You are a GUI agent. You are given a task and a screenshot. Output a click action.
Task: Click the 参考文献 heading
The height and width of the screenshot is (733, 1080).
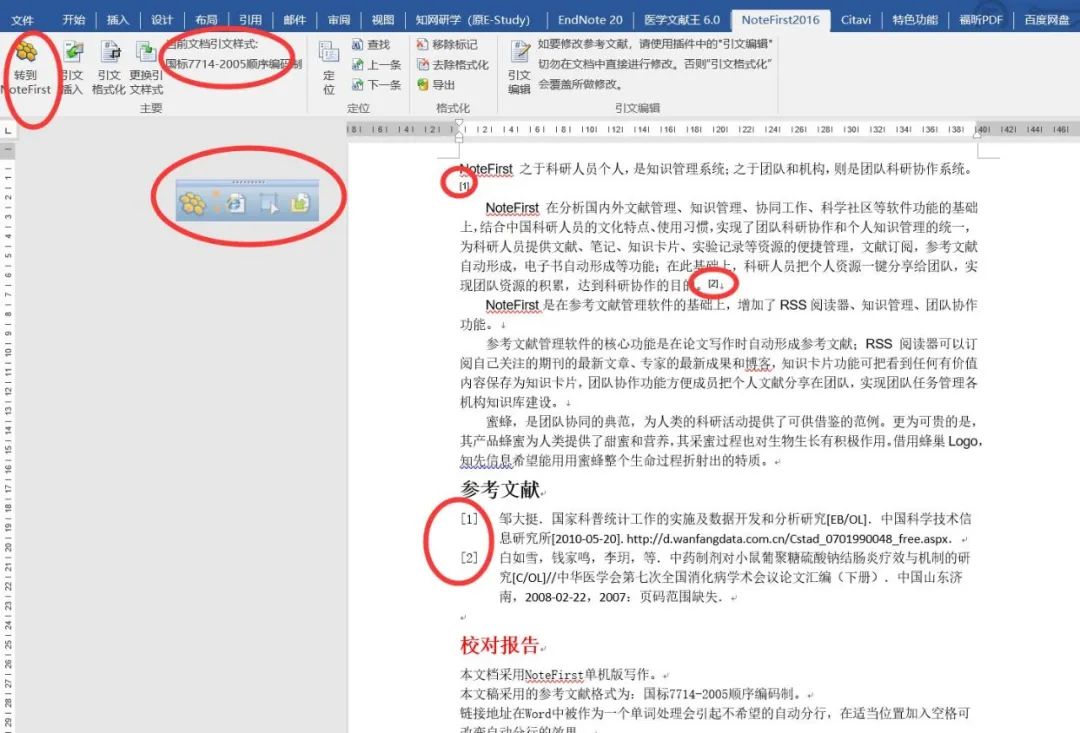pyautogui.click(x=500, y=489)
